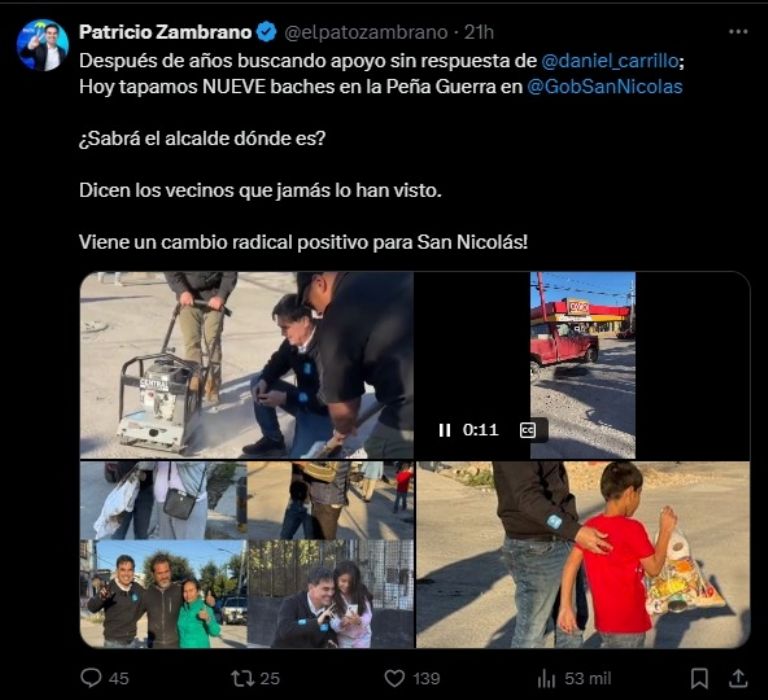This screenshot has width=768, height=700.
Task: Open the Patricio Zambrano display name
Action: [166, 32]
